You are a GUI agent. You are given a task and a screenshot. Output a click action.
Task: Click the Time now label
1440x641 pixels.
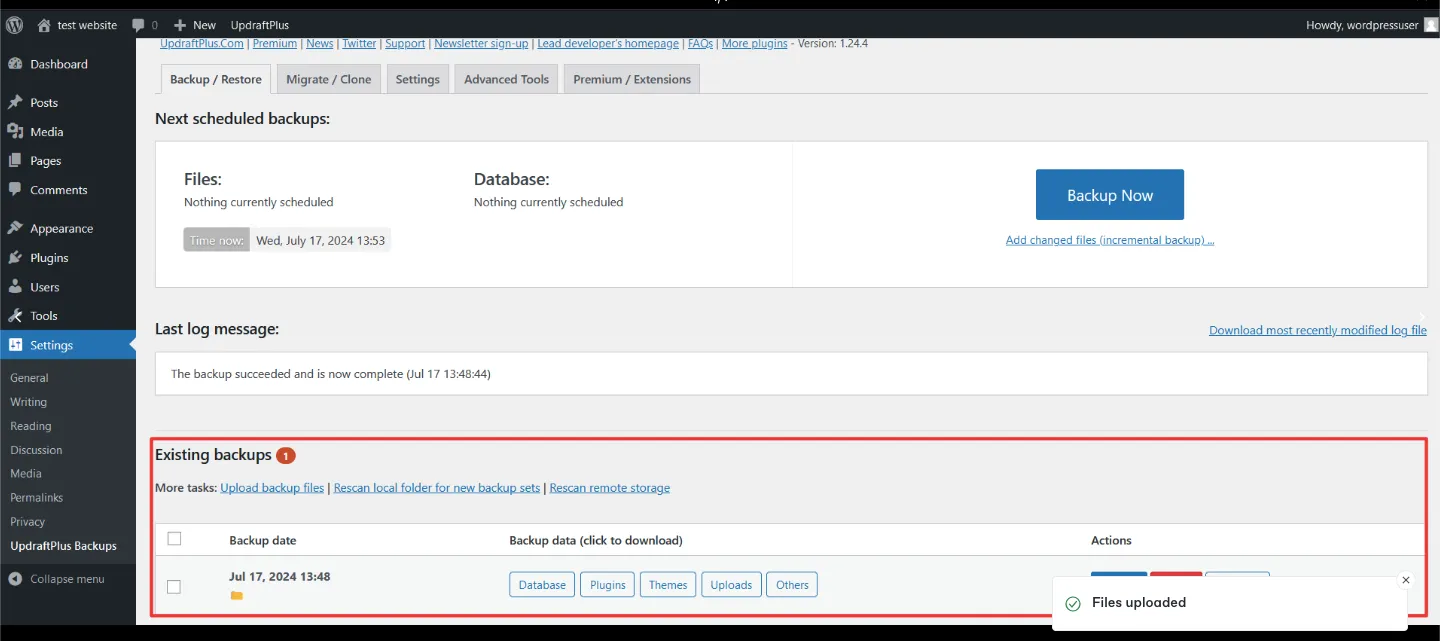216,240
